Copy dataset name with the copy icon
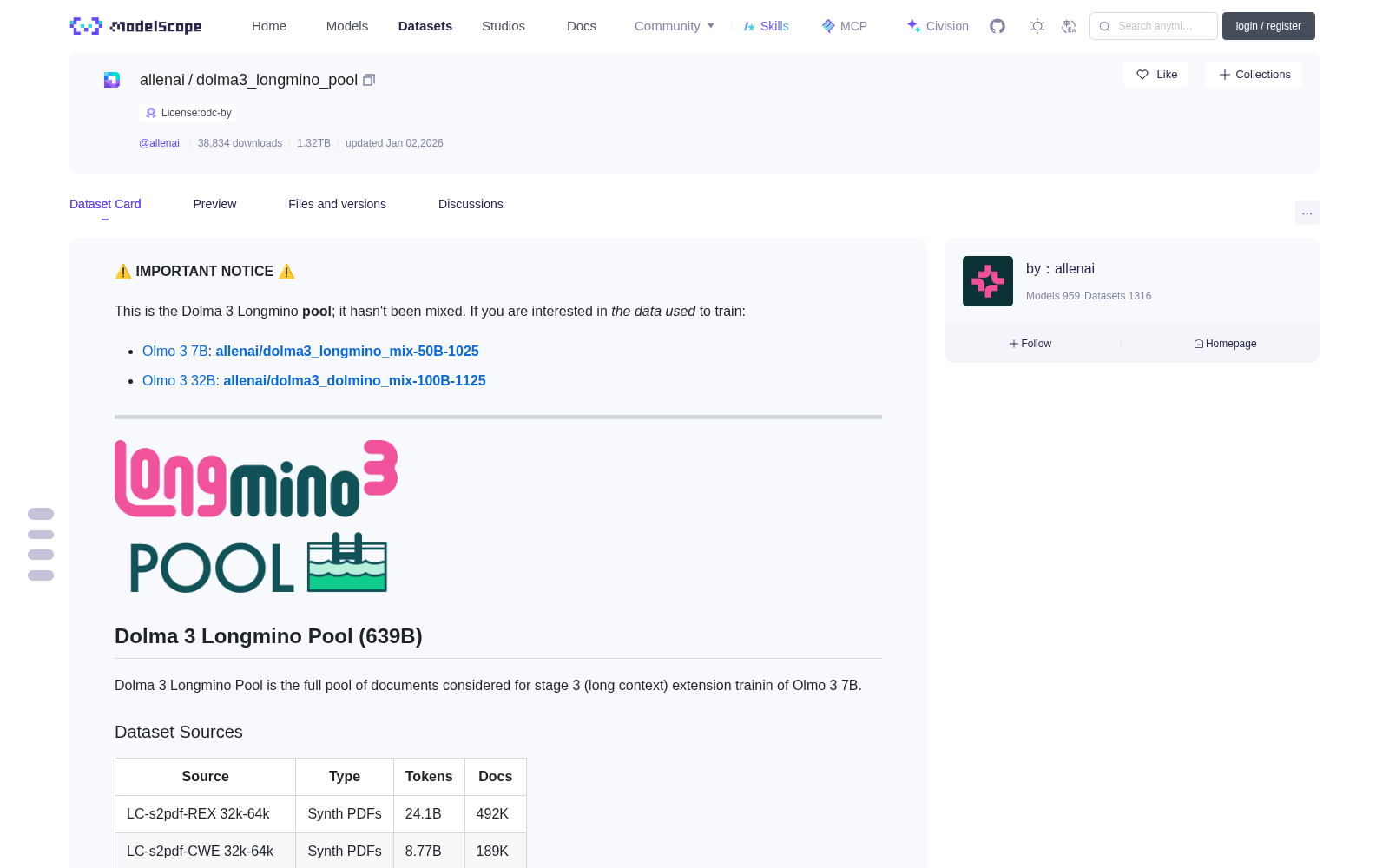Viewport: 1389px width, 868px height. click(x=369, y=80)
